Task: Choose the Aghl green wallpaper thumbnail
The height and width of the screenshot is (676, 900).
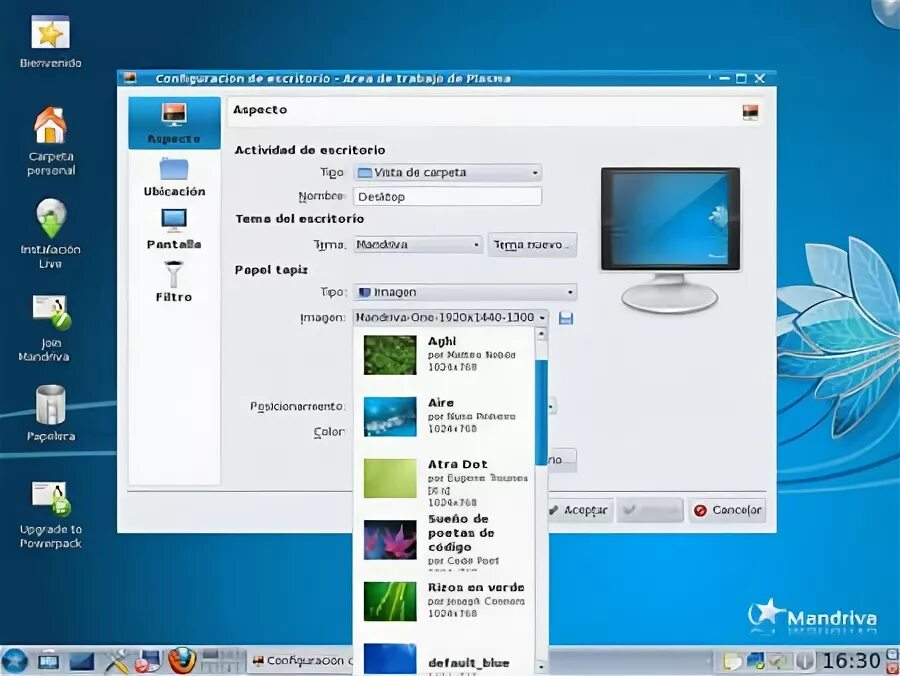Action: [390, 355]
